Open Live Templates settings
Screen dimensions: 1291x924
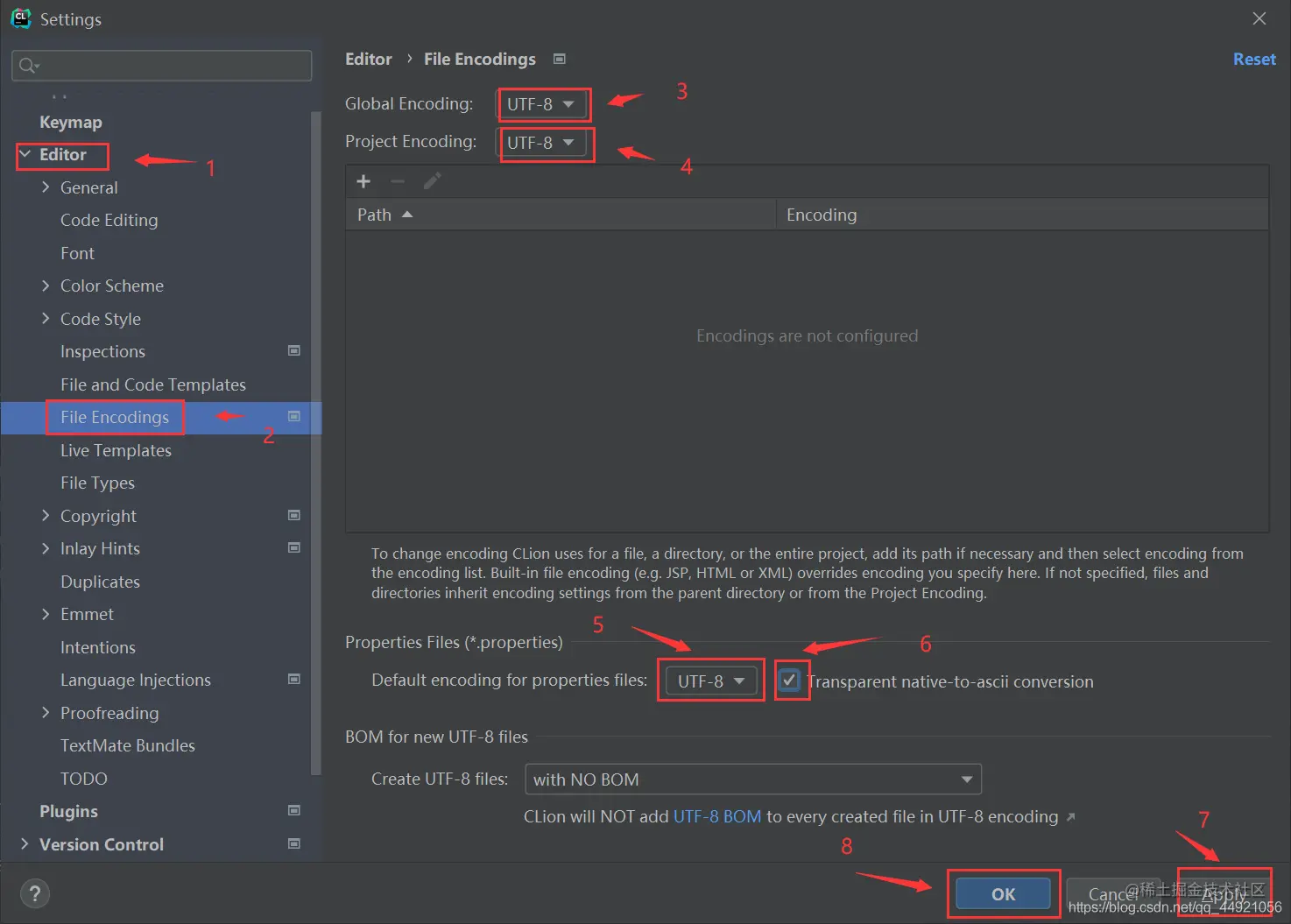(116, 450)
